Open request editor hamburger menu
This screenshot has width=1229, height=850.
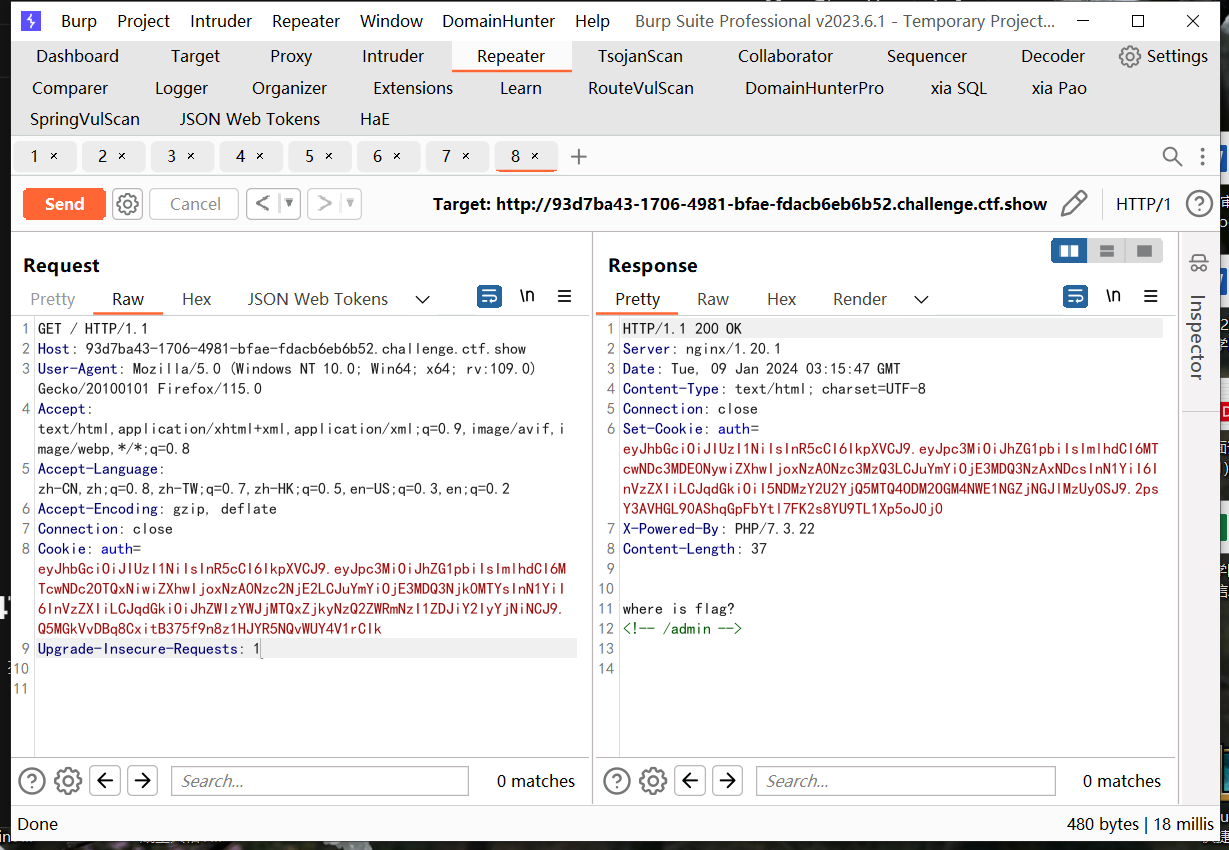[565, 296]
